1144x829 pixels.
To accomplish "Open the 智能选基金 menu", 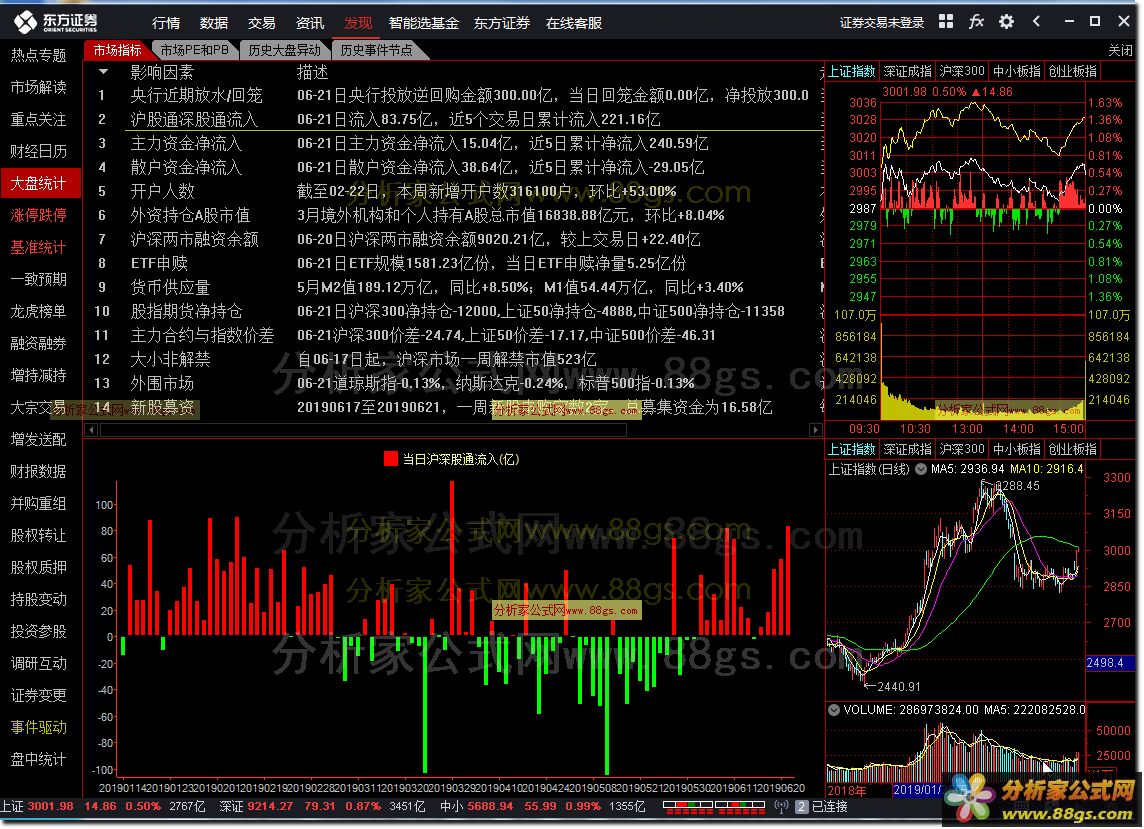I will click(x=423, y=23).
